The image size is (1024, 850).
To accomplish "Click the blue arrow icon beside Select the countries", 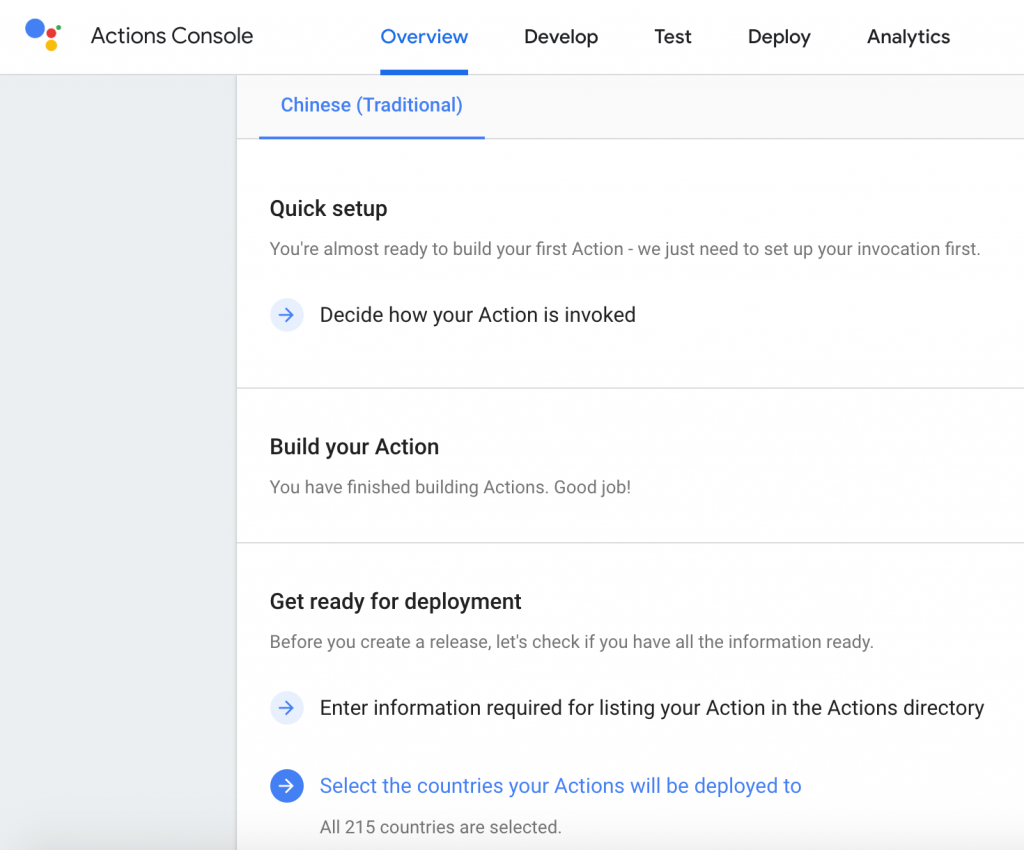I will (287, 786).
